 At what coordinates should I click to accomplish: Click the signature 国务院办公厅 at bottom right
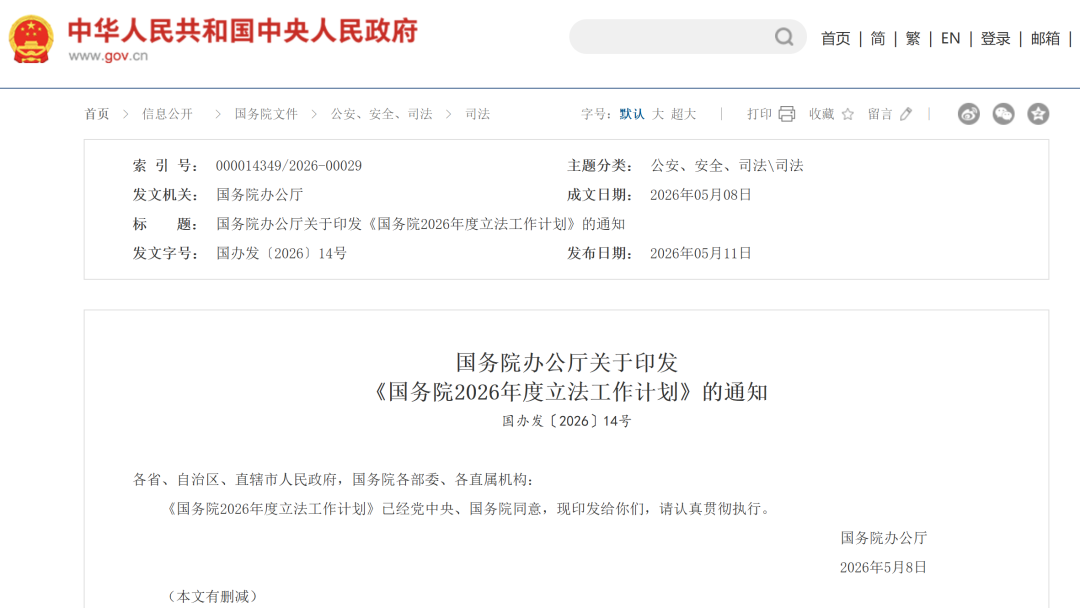884,538
